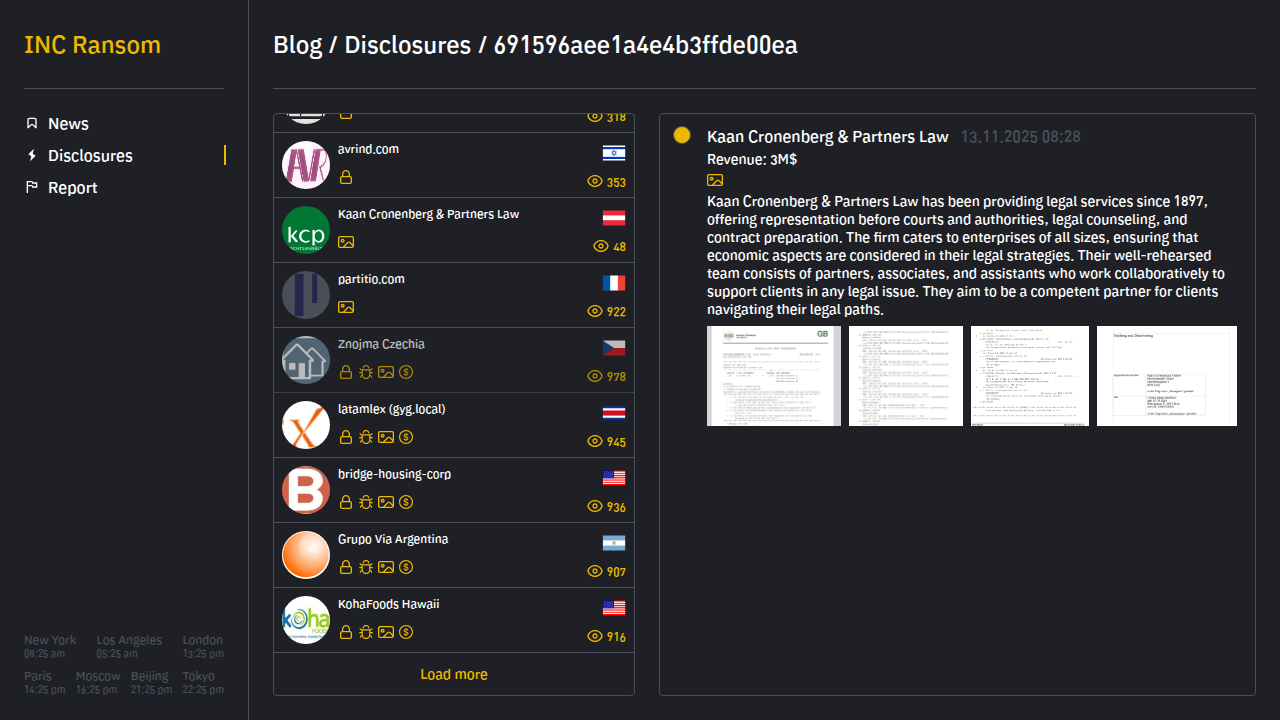1280x720 pixels.
Task: Click the image icon under bridge-housing-corp
Action: 386,502
